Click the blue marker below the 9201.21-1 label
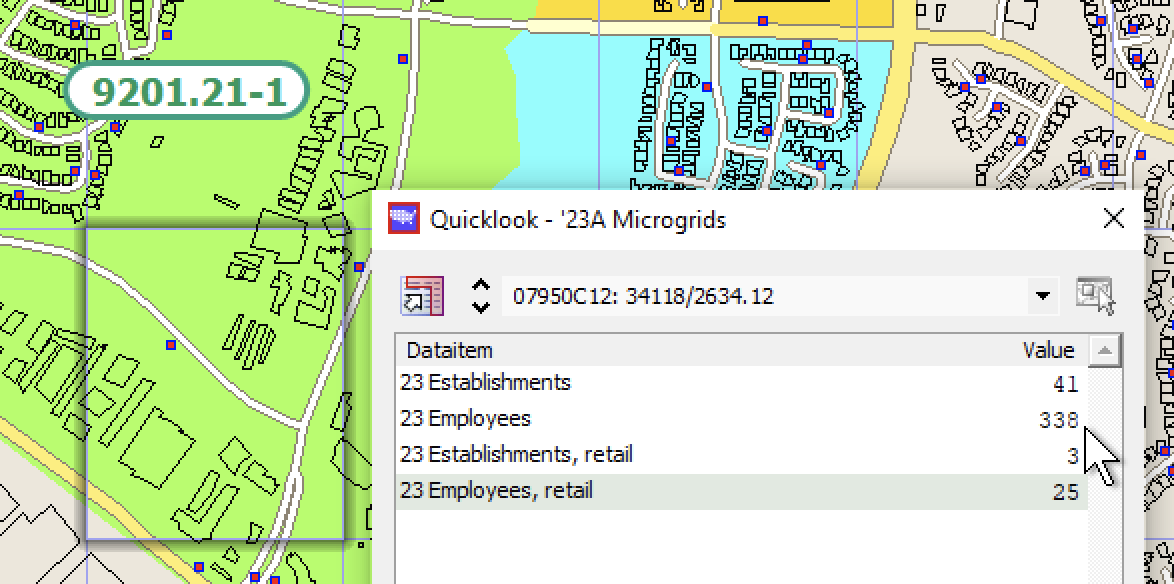The image size is (1174, 584). point(116,127)
